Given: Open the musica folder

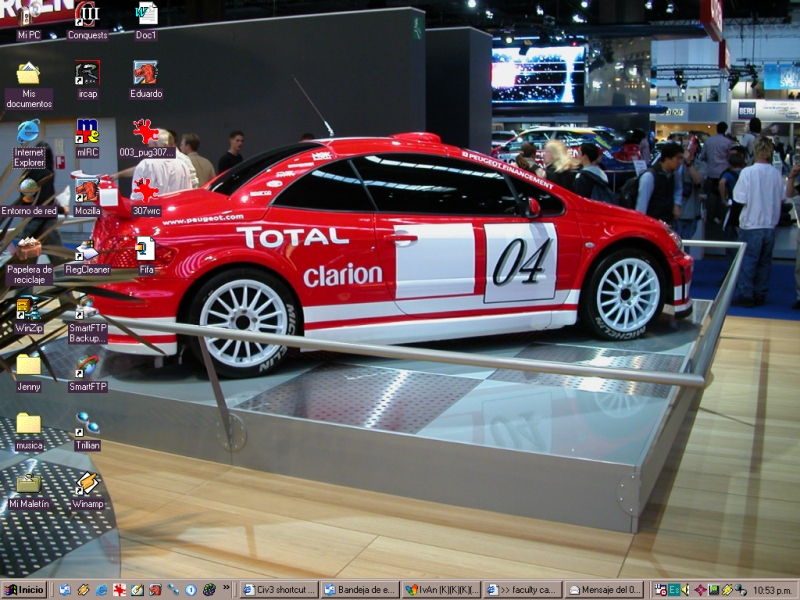Looking at the screenshot, I should pyautogui.click(x=28, y=425).
